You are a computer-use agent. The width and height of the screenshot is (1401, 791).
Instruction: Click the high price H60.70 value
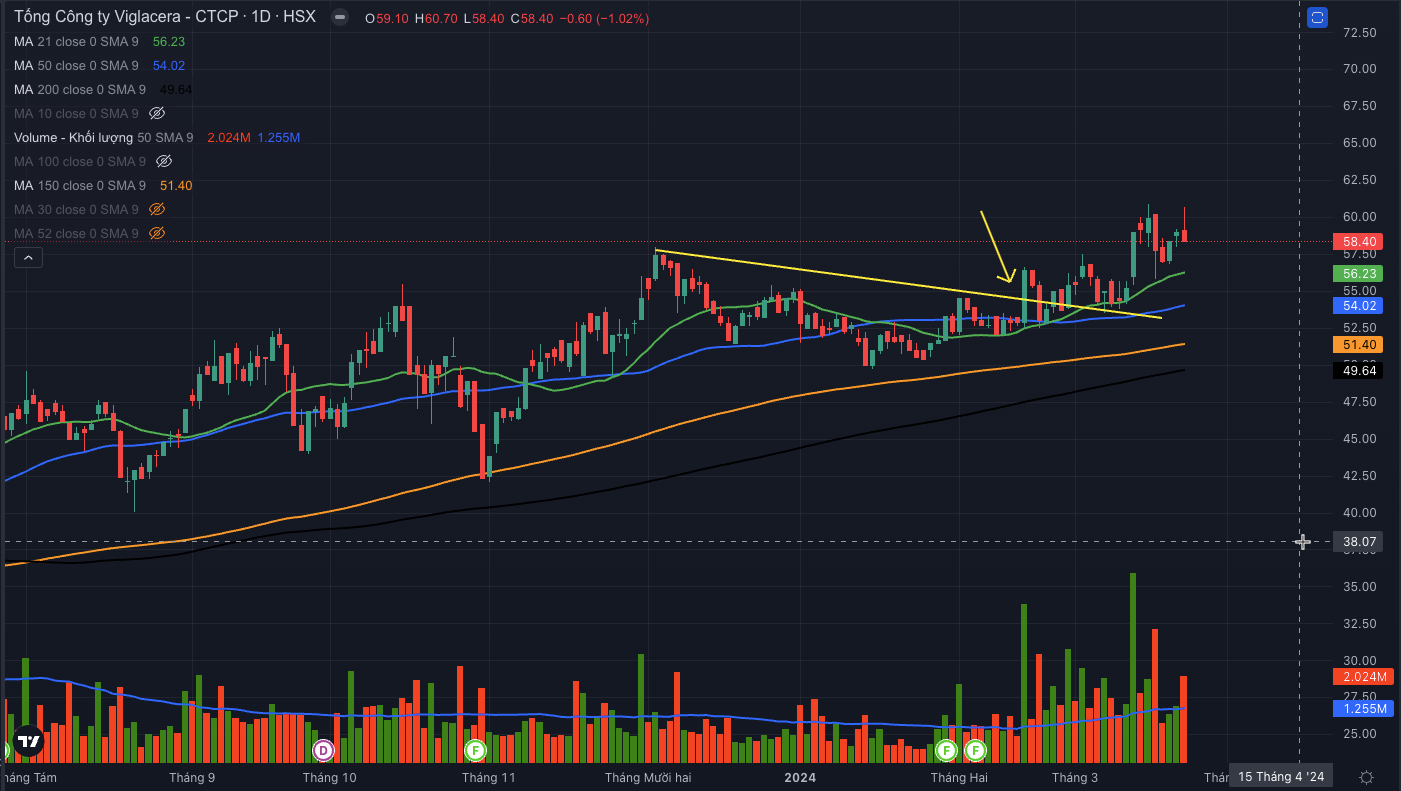pos(434,18)
